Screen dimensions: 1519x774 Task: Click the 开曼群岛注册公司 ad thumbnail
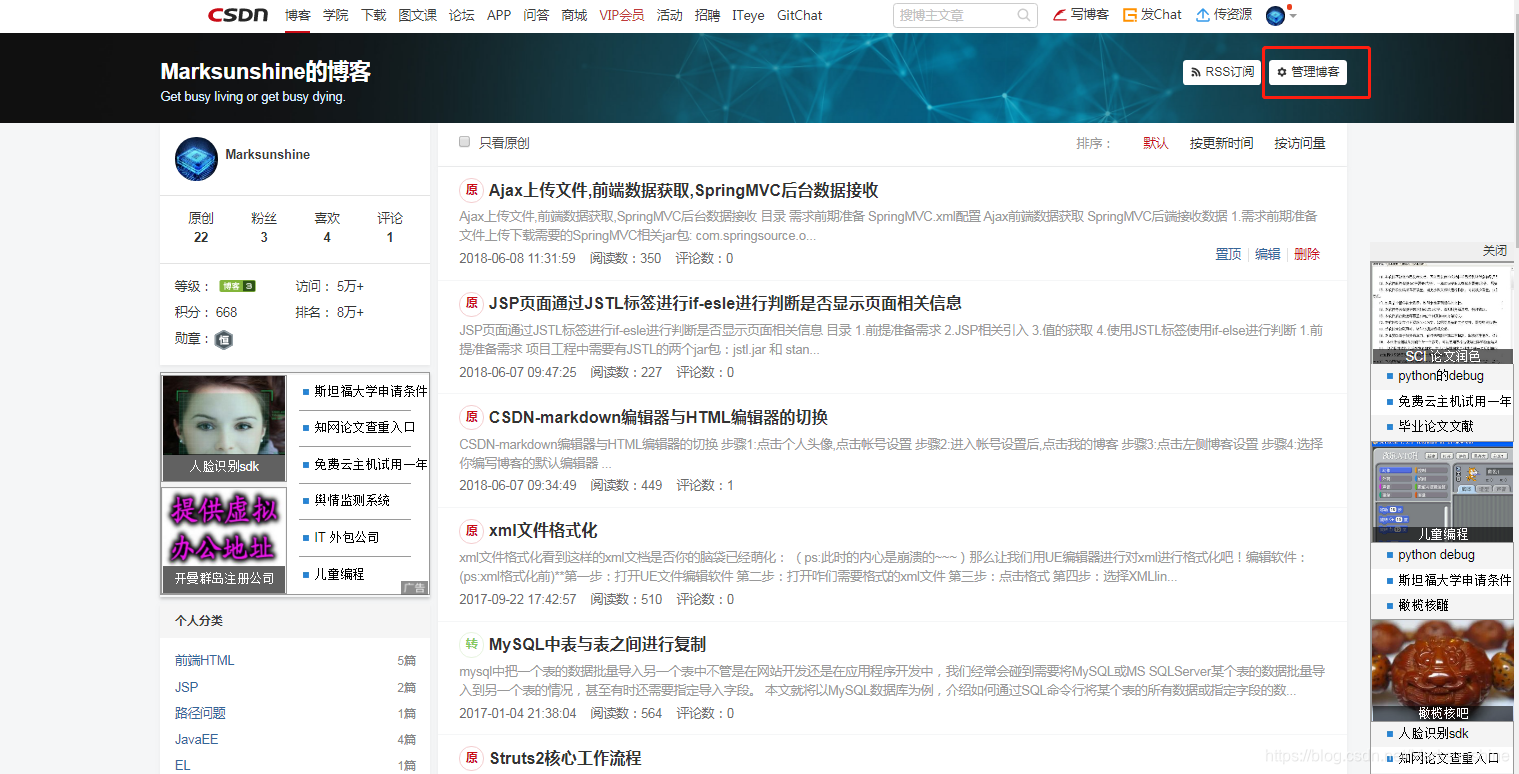tap(224, 540)
